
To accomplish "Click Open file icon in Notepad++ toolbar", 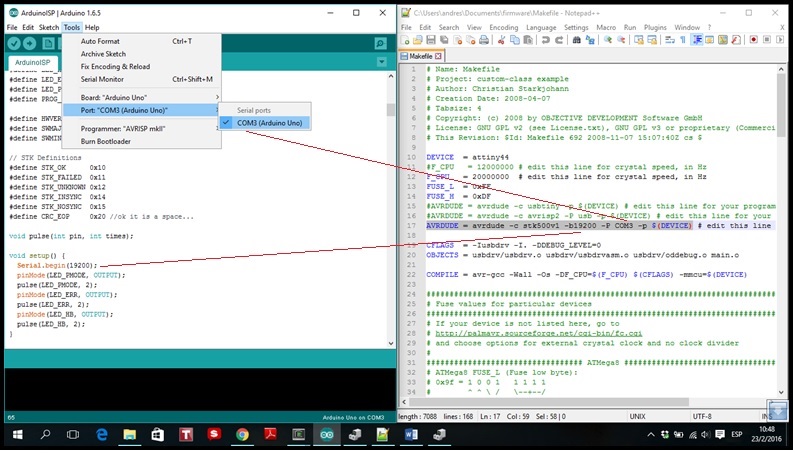I will coord(418,40).
